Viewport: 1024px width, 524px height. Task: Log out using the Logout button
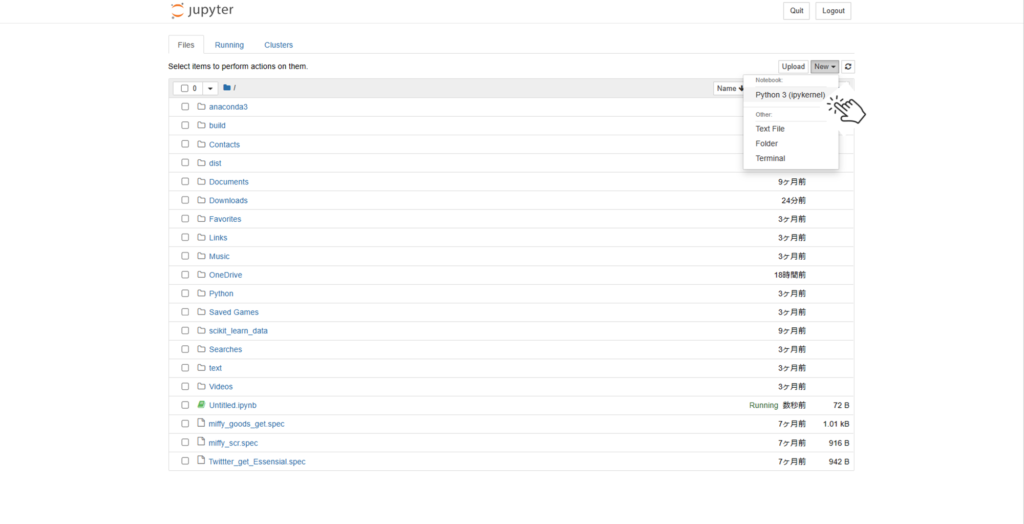pyautogui.click(x=833, y=11)
